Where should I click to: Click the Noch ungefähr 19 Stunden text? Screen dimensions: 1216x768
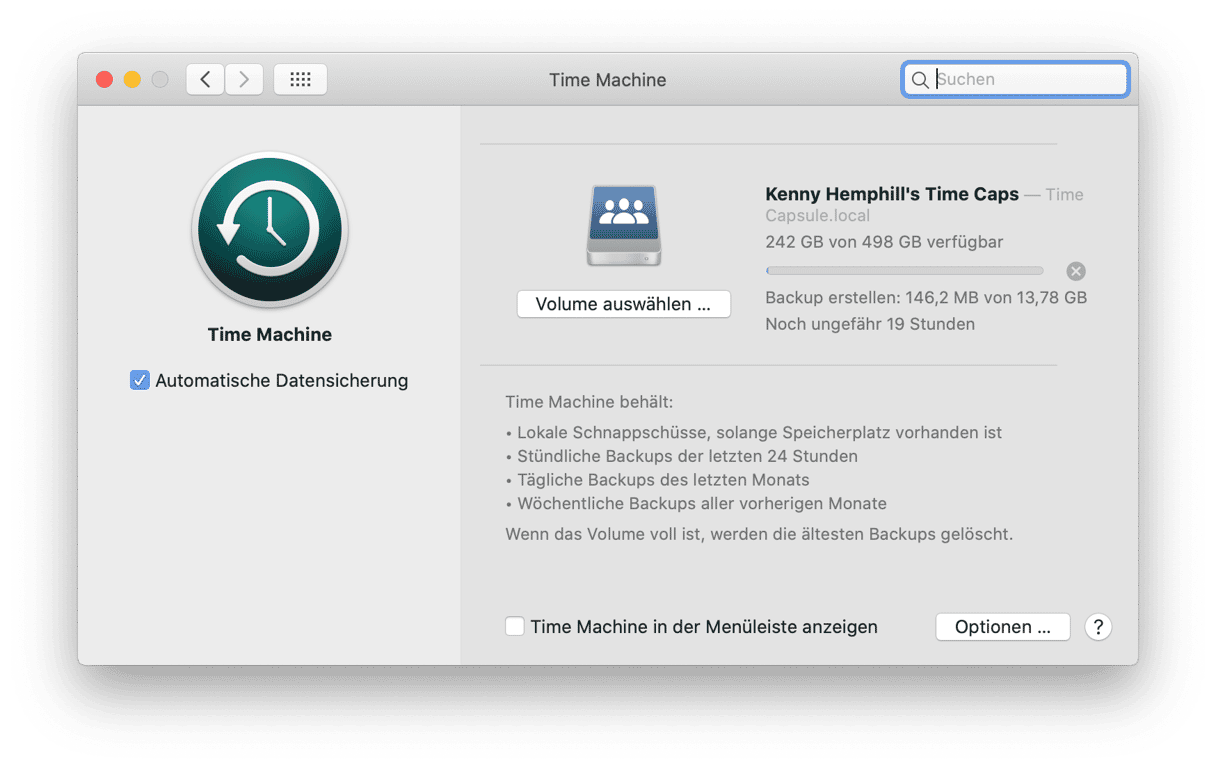point(869,324)
